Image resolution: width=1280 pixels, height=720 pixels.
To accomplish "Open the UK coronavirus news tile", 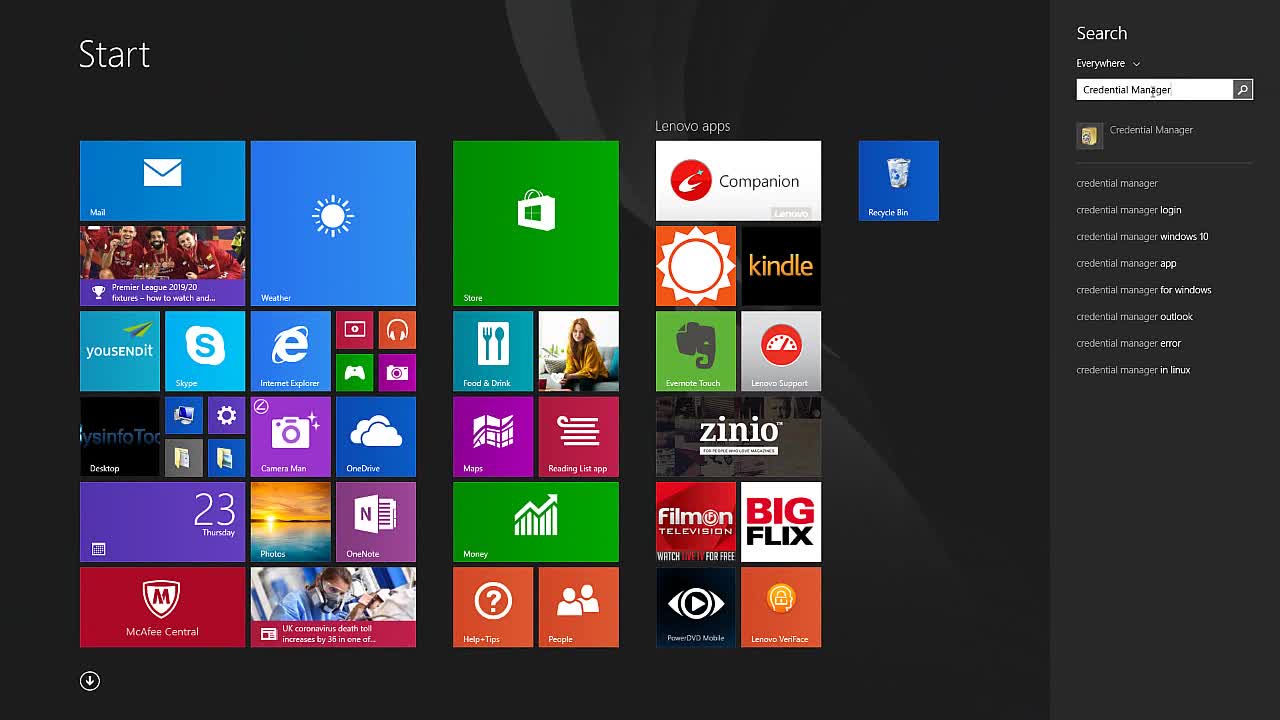I will (333, 607).
